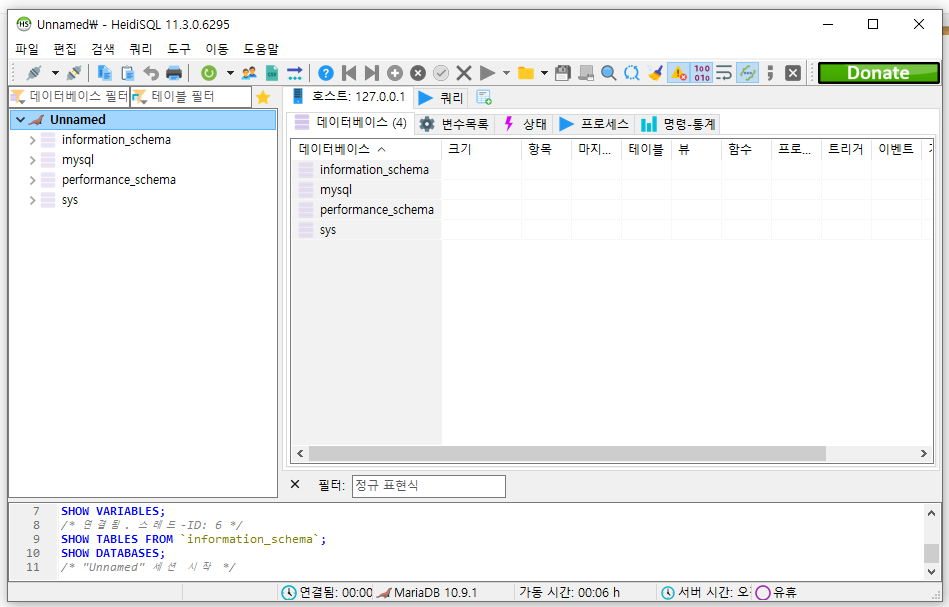Screen dimensions: 949x607
Task: Expand sys in the tree
Action: (33, 200)
